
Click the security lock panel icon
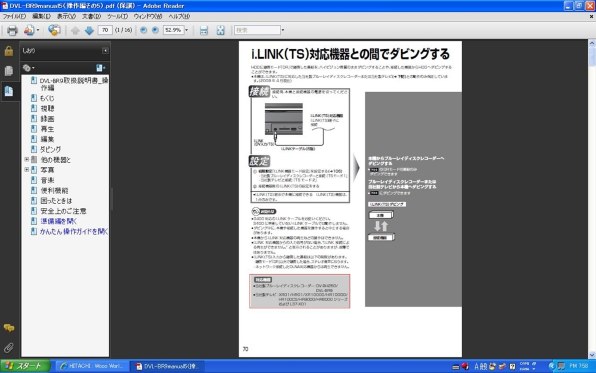[9, 51]
